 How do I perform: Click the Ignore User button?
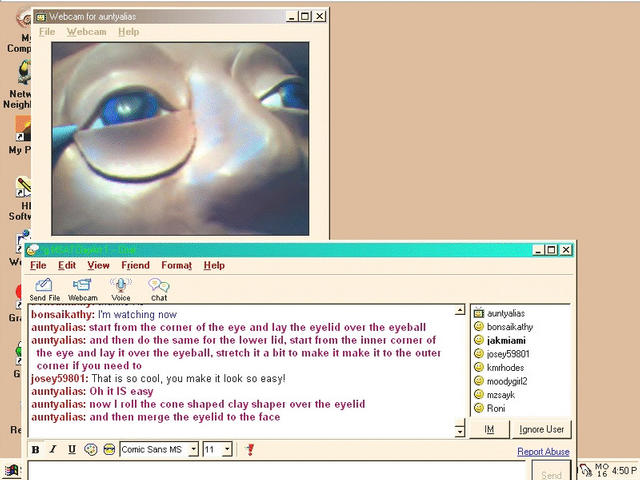[541, 429]
